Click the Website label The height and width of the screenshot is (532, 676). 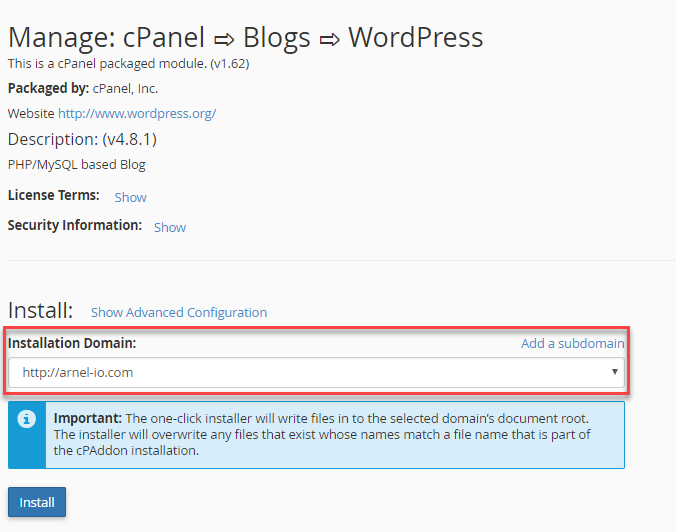point(31,113)
